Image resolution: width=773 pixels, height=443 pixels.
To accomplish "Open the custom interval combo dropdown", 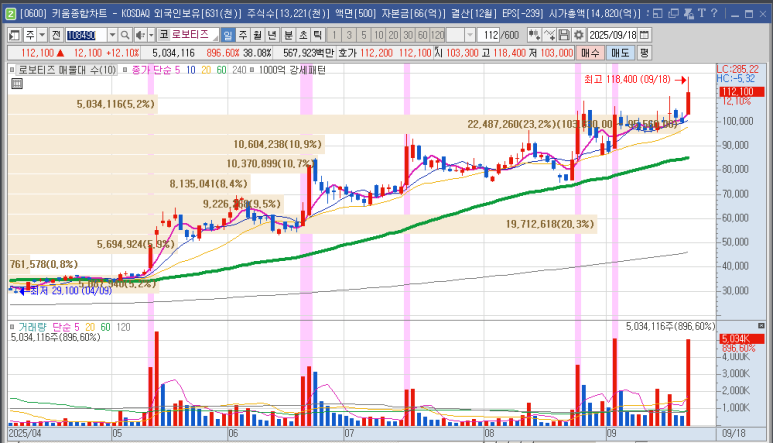I will point(470,35).
